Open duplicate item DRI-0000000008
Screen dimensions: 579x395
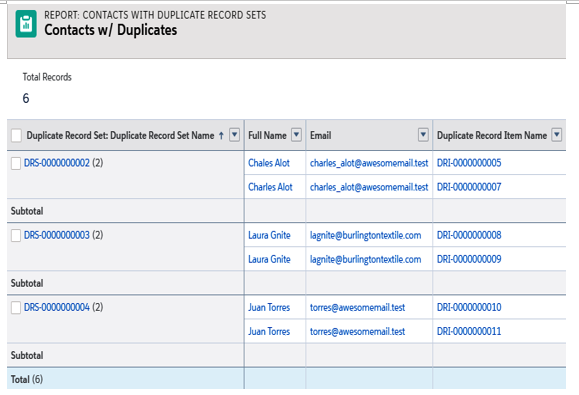(469, 235)
